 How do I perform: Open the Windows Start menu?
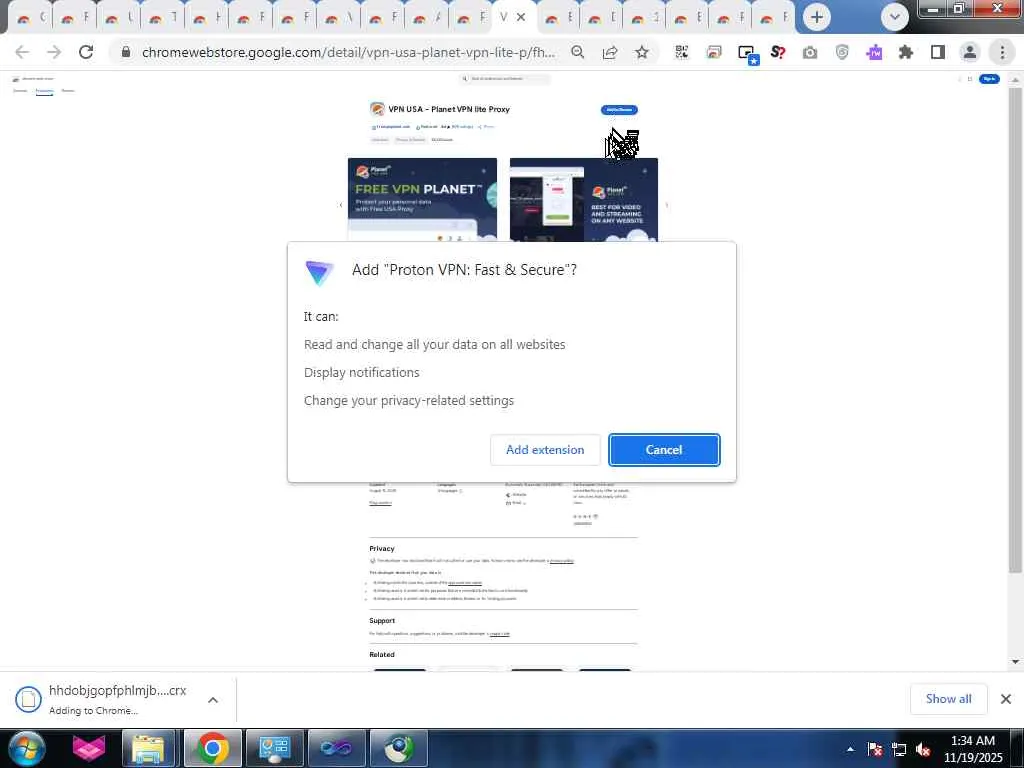click(26, 748)
